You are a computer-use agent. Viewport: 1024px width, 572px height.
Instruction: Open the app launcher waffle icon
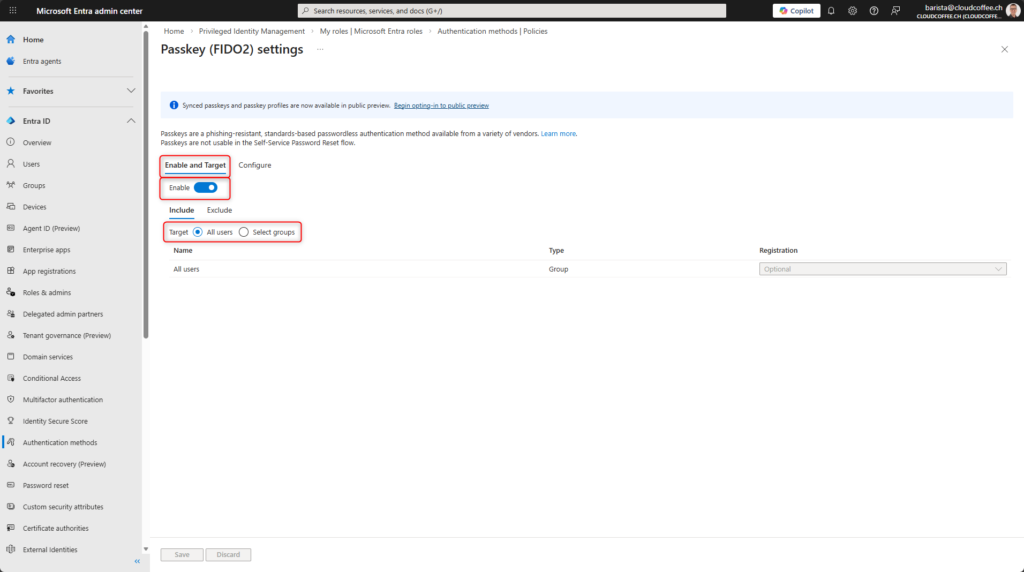pos(12,10)
